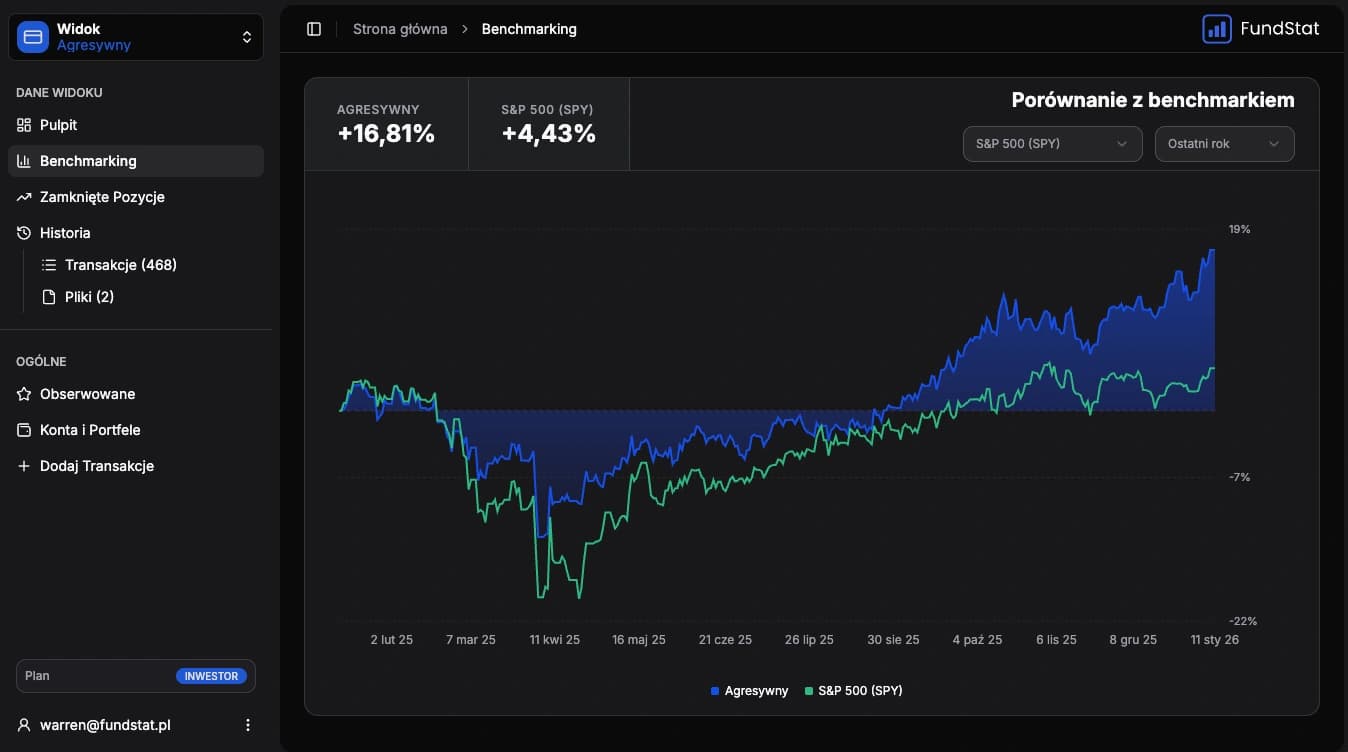This screenshot has width=1348, height=752.
Task: Click the Historia clock icon
Action: point(22,232)
